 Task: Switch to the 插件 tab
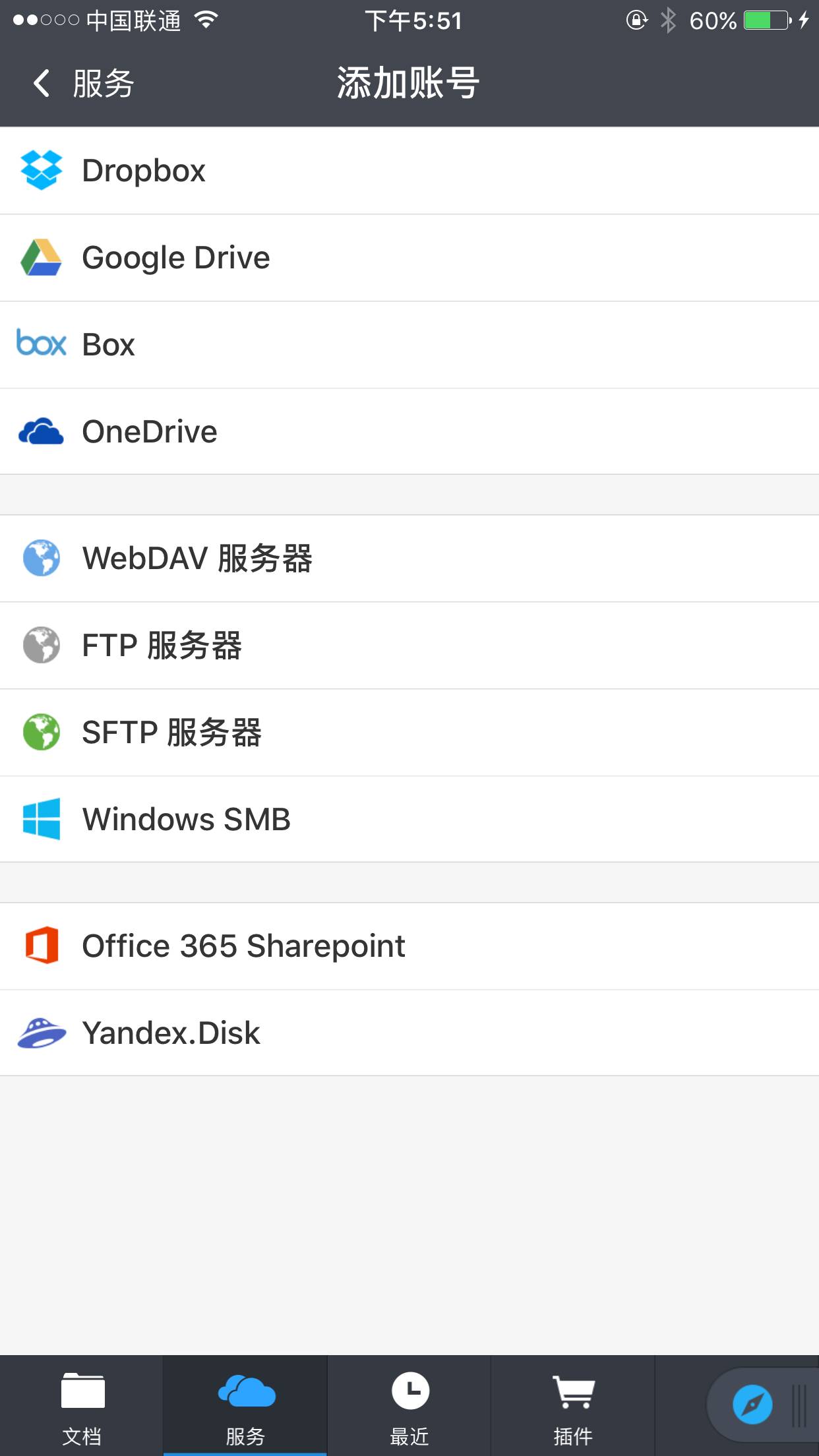tap(572, 1406)
